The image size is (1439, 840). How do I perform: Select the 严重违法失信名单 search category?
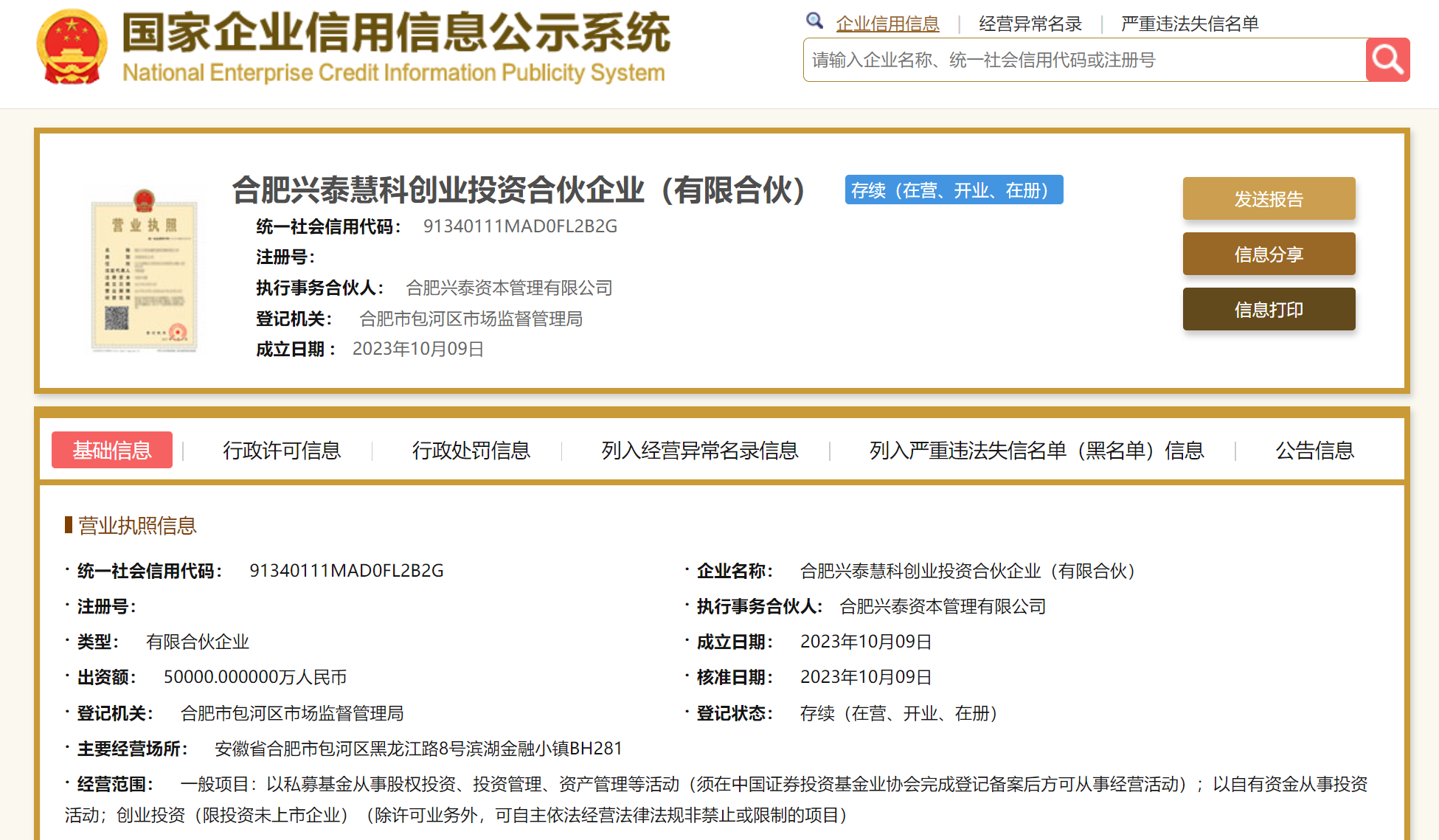point(1189,24)
